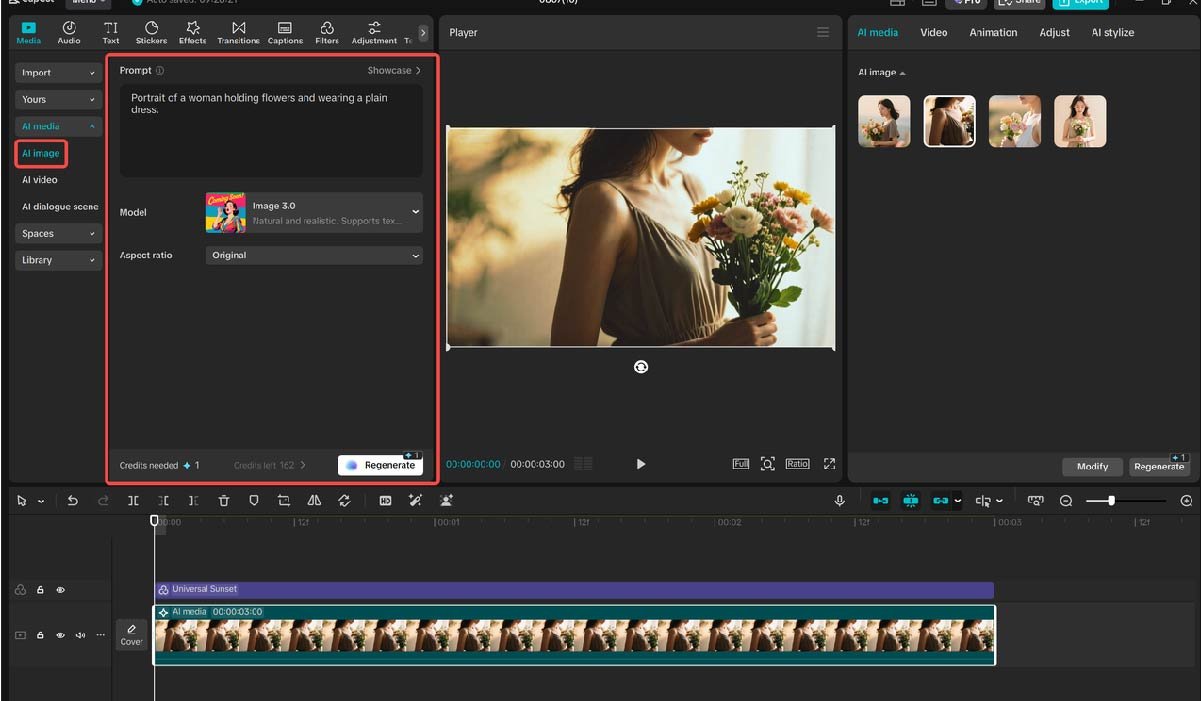Image resolution: width=1201 pixels, height=701 pixels.
Task: Select AI video in the sidebar
Action: click(x=40, y=180)
